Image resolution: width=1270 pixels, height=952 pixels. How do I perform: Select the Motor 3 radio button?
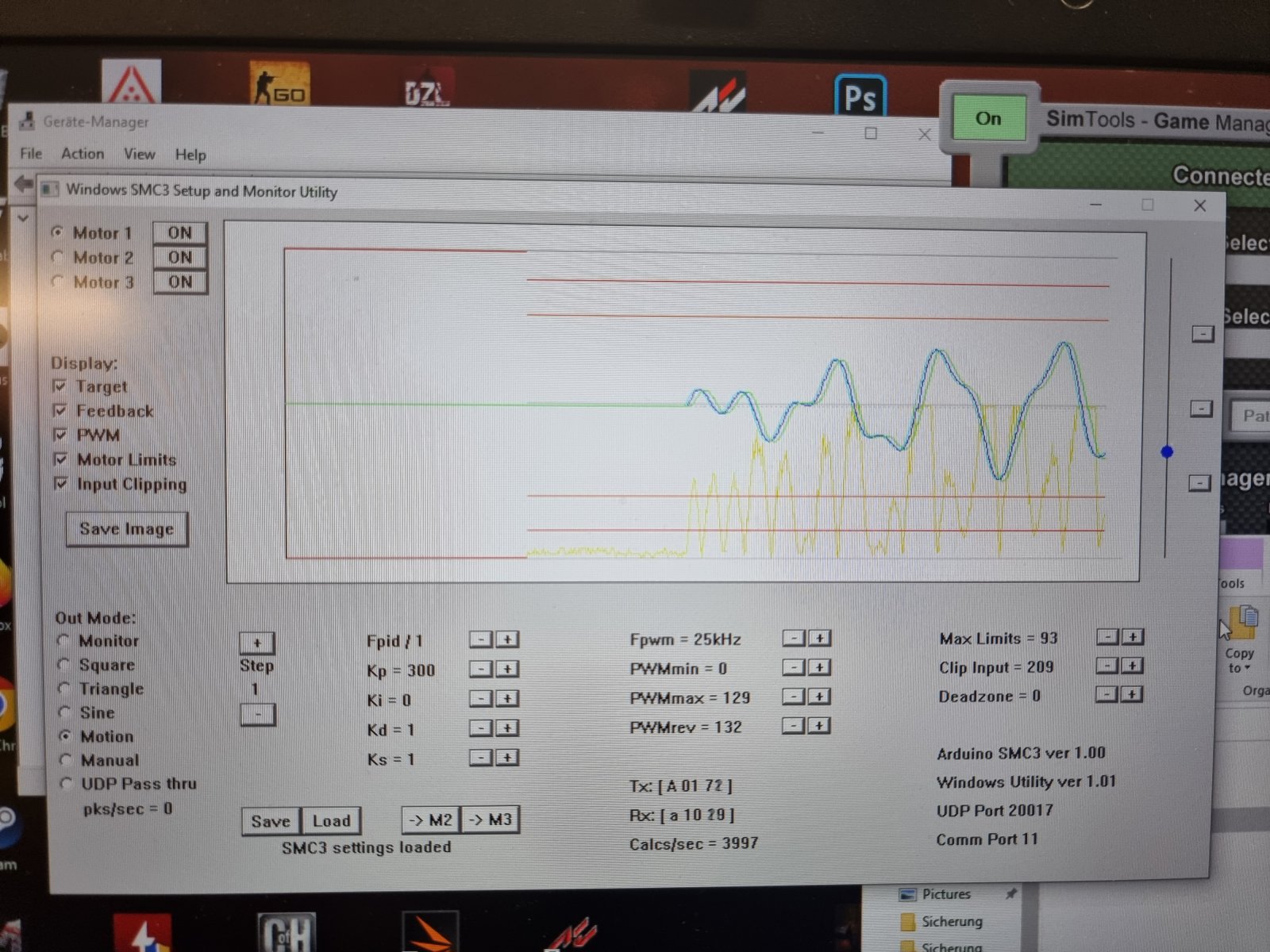click(x=57, y=282)
